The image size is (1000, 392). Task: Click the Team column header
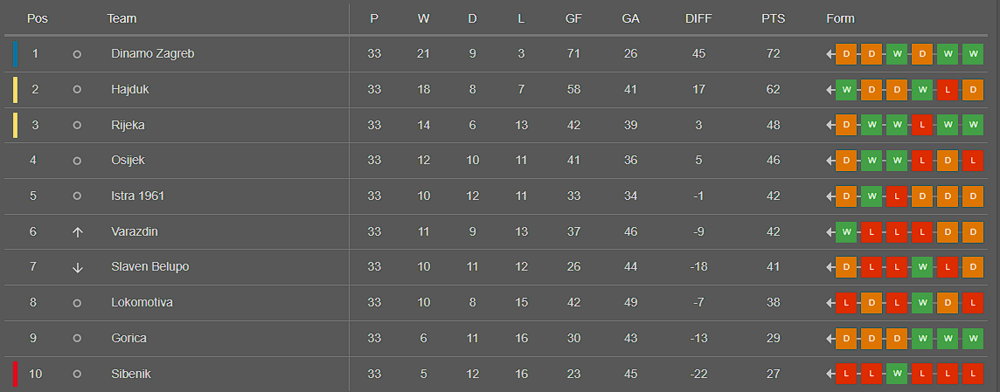(122, 19)
